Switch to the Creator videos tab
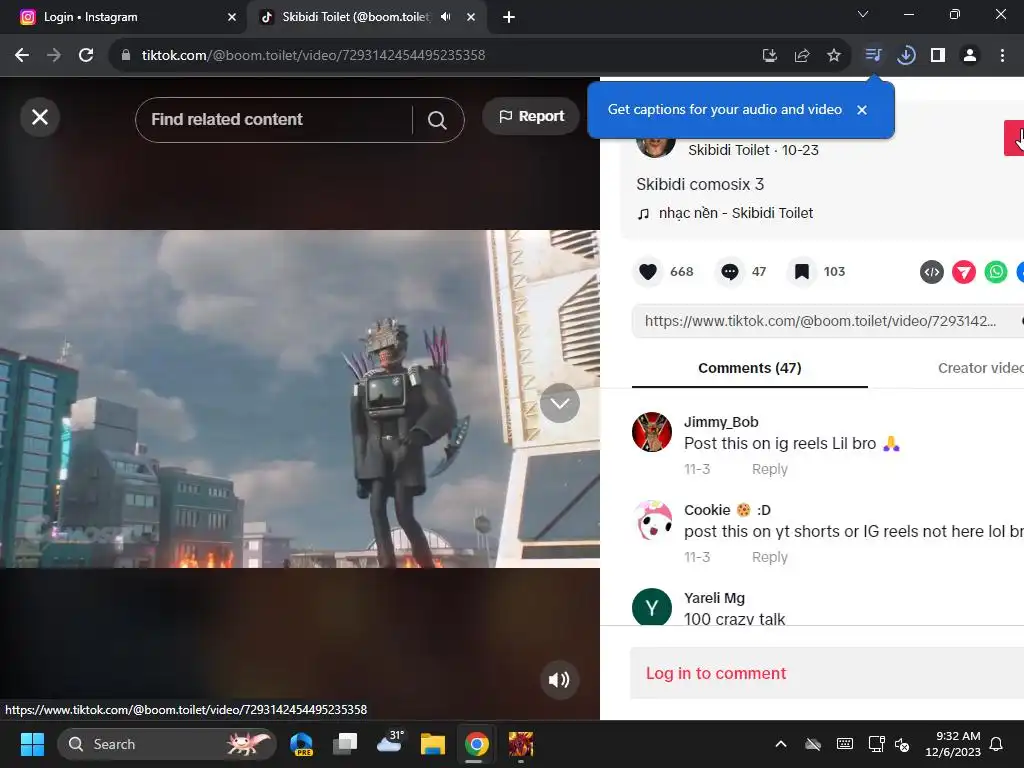Image resolution: width=1024 pixels, height=768 pixels. [x=980, y=368]
